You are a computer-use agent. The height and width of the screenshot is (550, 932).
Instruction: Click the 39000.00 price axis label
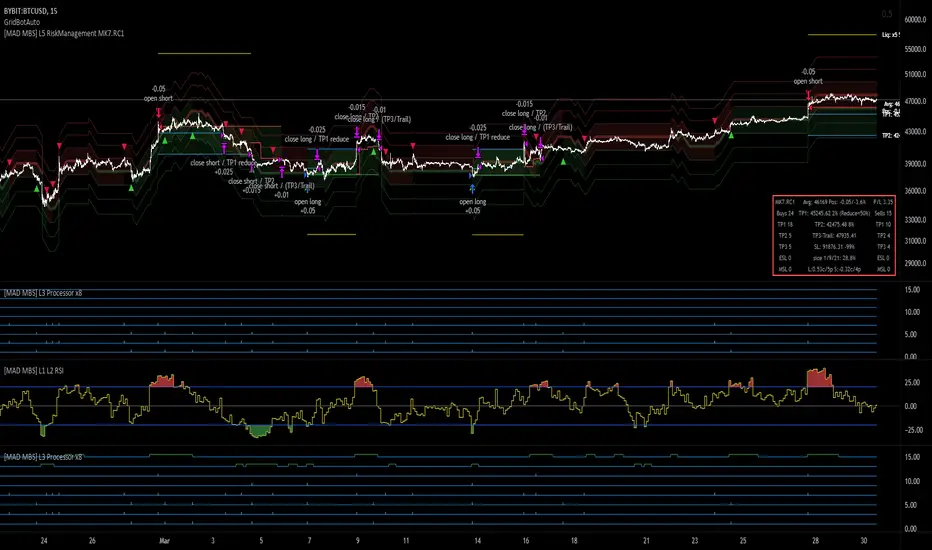pos(915,164)
